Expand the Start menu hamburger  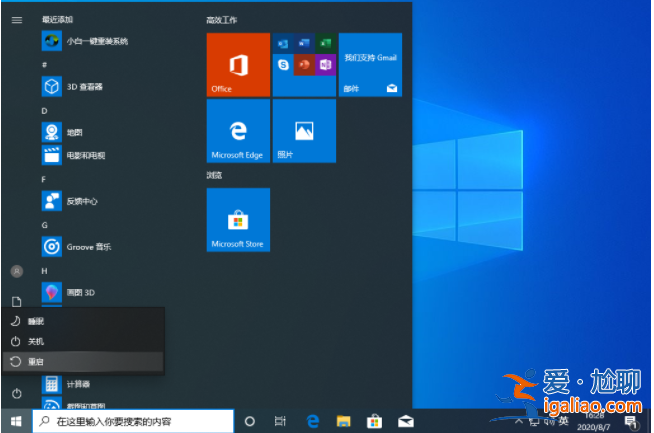[x=17, y=20]
